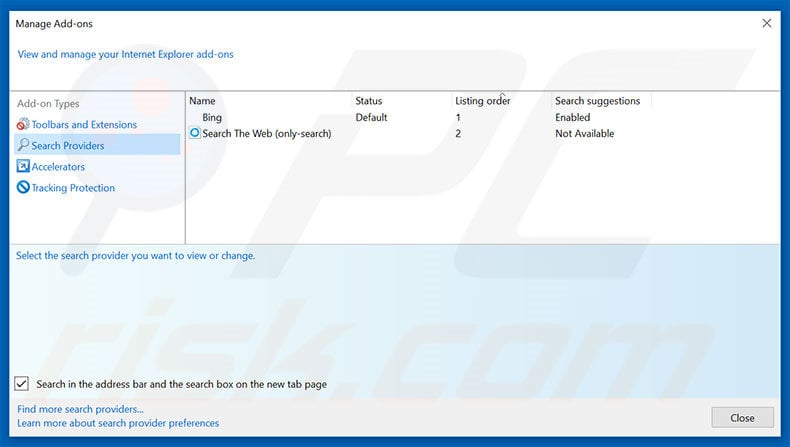Click the Tracking Protection blocked-circle icon
This screenshot has height=447, width=790.
pyautogui.click(x=23, y=187)
